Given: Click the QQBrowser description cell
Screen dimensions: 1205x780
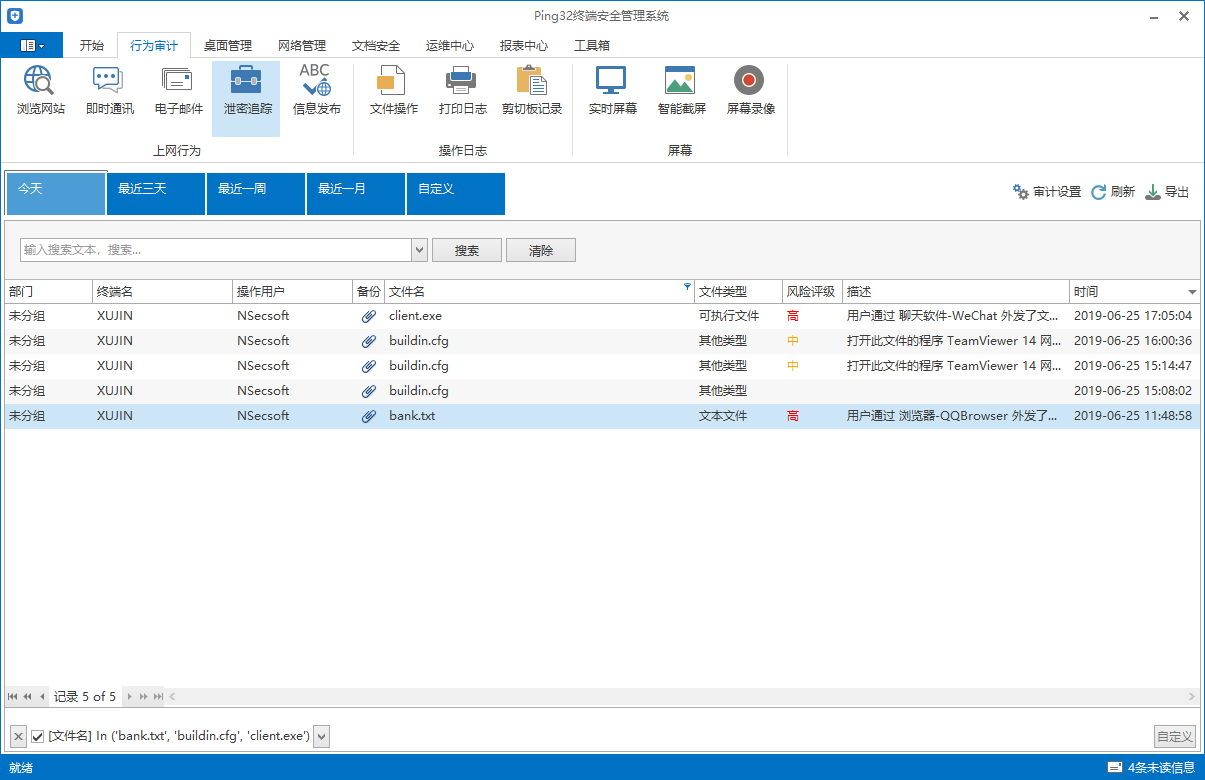Looking at the screenshot, I should tap(956, 416).
